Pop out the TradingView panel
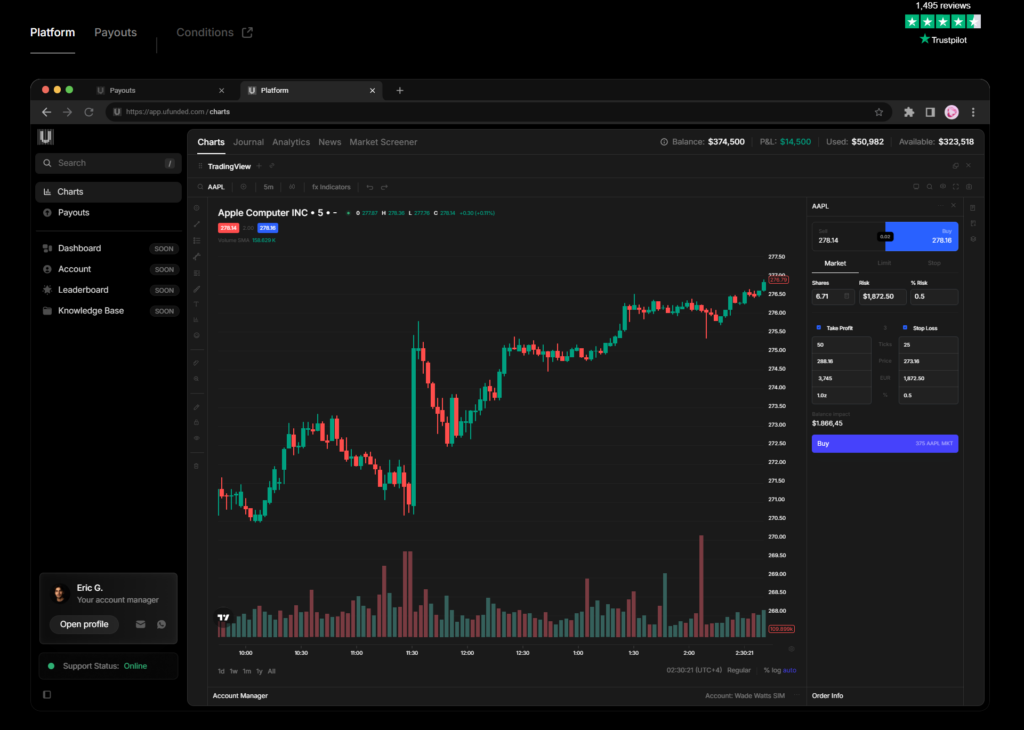The height and width of the screenshot is (730, 1024). pos(955,166)
